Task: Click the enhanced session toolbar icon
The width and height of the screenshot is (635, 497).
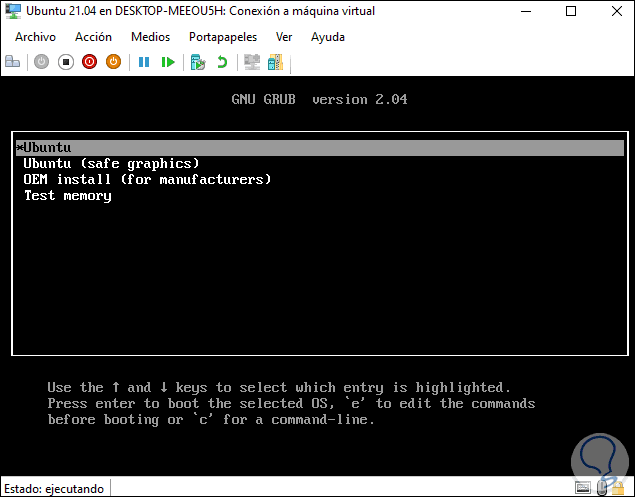Action: (252, 62)
